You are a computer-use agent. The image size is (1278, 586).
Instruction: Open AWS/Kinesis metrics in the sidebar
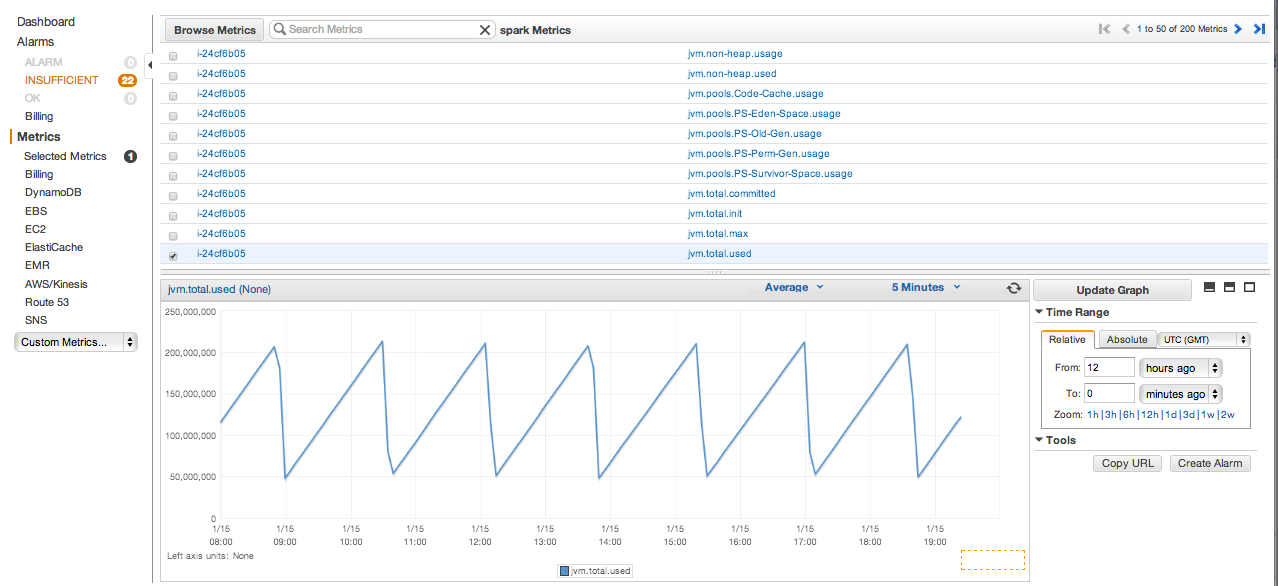pyautogui.click(x=56, y=284)
